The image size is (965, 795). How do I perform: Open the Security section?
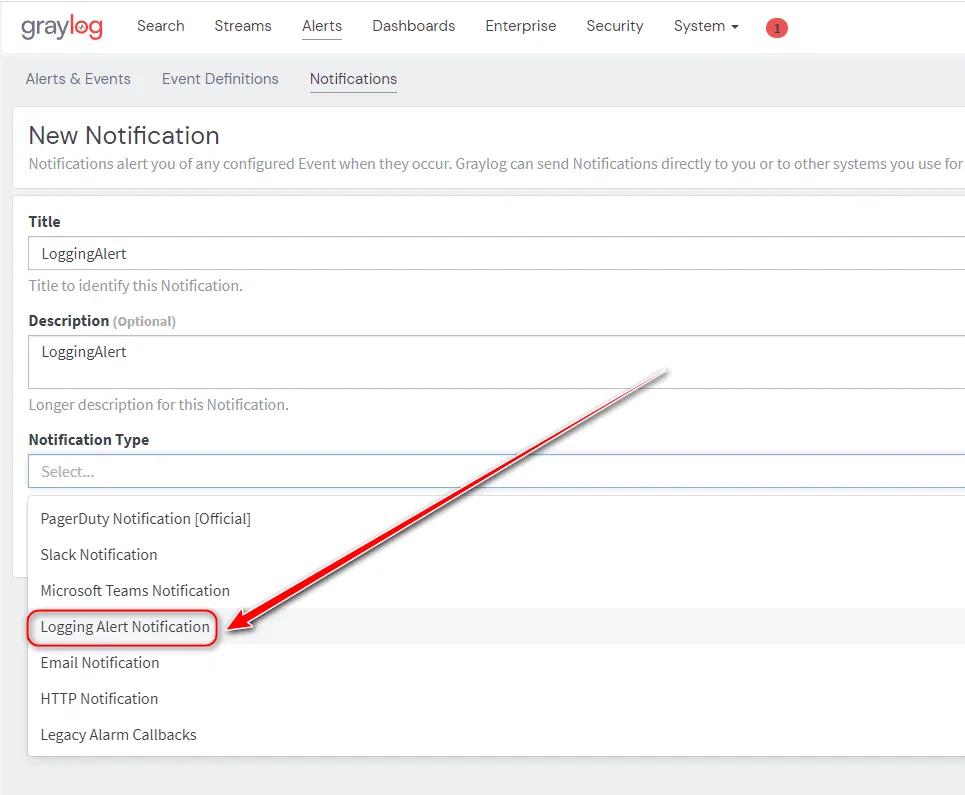pyautogui.click(x=615, y=26)
